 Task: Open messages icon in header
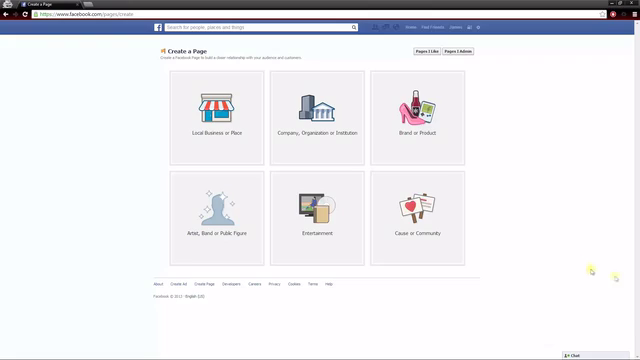point(385,27)
